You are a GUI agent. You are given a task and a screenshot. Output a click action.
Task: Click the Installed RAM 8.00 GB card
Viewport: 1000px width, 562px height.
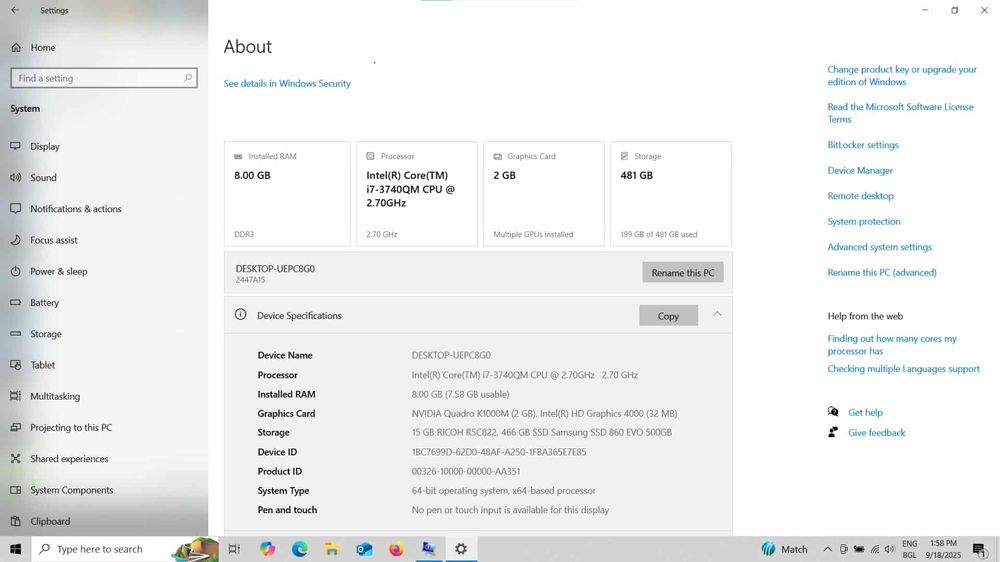coord(287,194)
